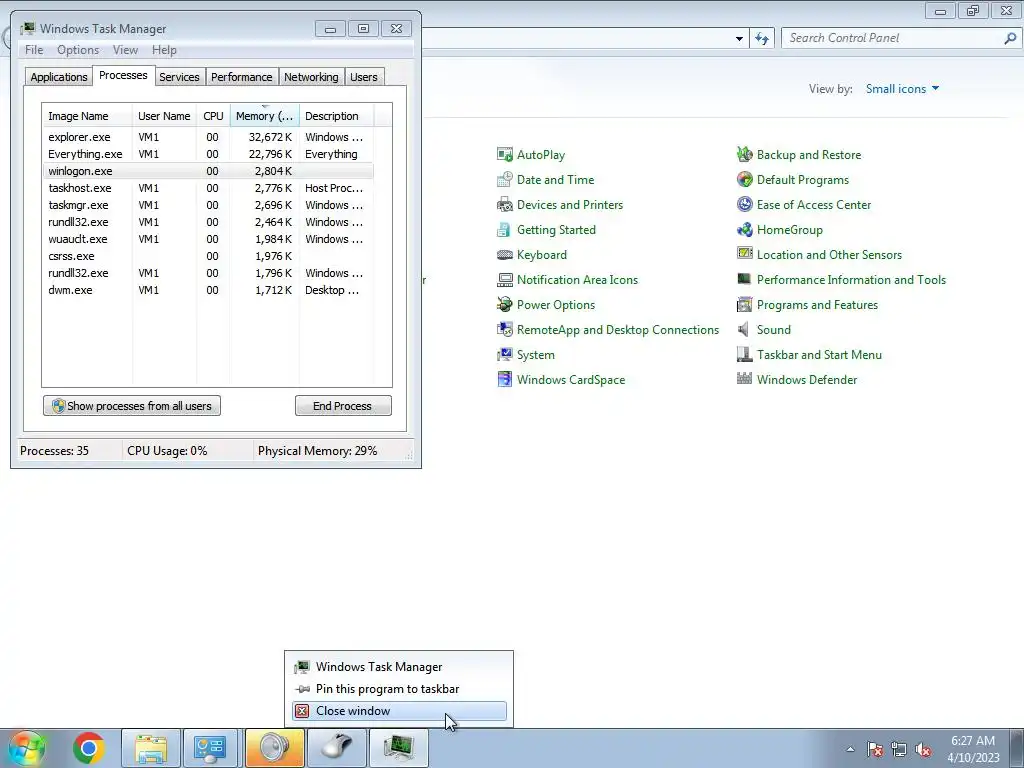Viewport: 1024px width, 768px height.
Task: Open Programs and Features icon
Action: pyautogui.click(x=744, y=305)
